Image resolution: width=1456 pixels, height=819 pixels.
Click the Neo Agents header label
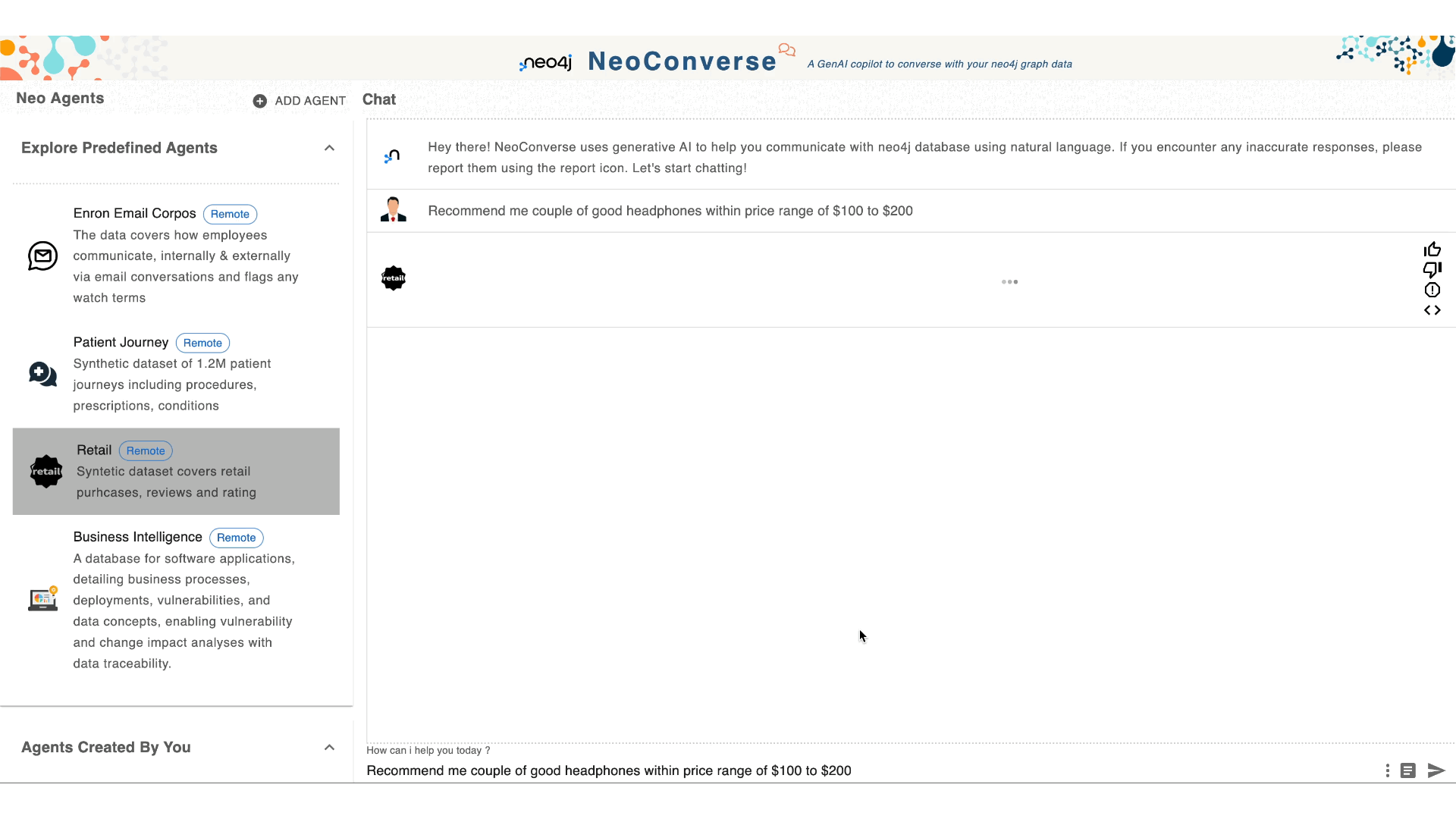pos(60,98)
